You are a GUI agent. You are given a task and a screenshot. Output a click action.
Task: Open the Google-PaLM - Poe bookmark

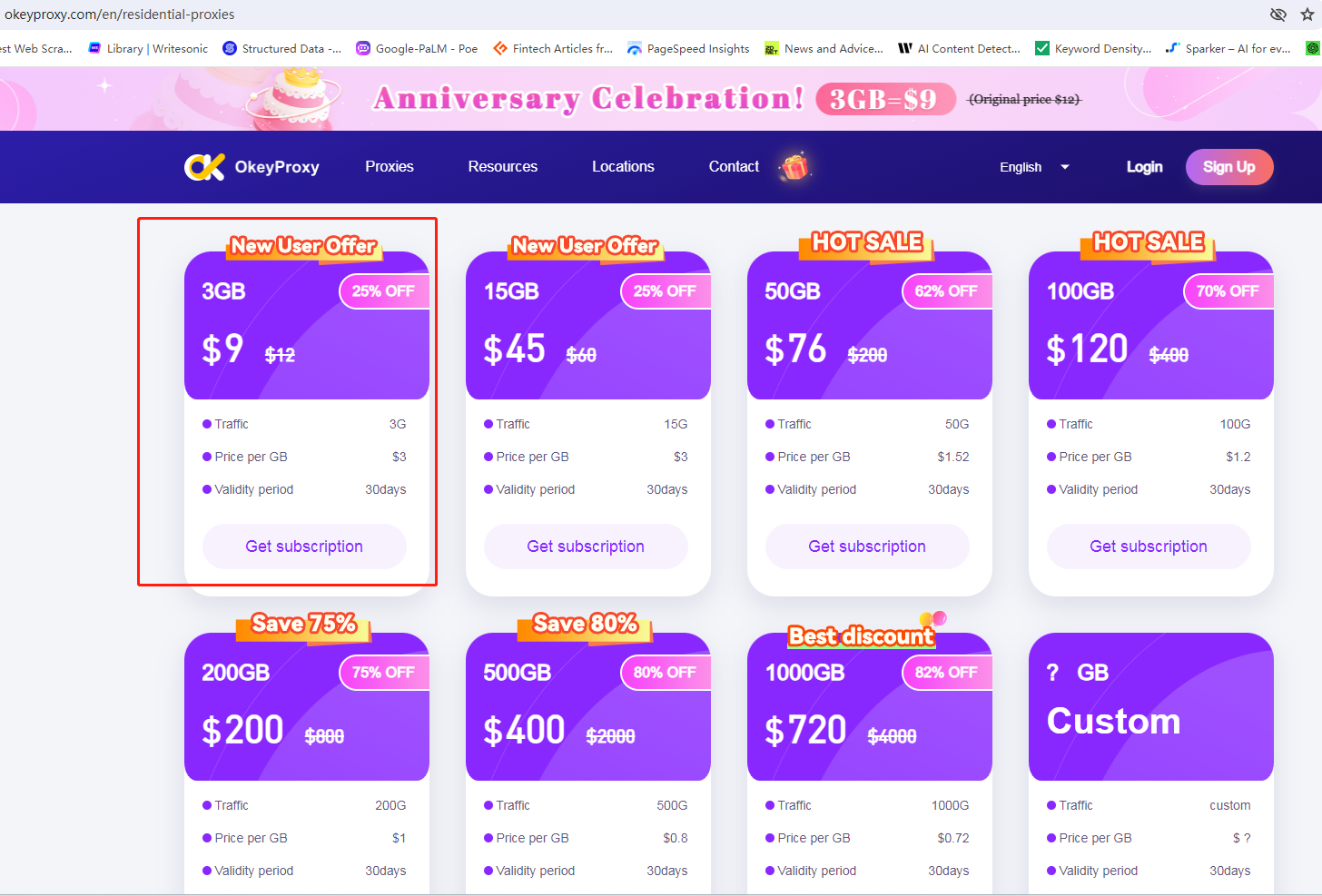[417, 49]
